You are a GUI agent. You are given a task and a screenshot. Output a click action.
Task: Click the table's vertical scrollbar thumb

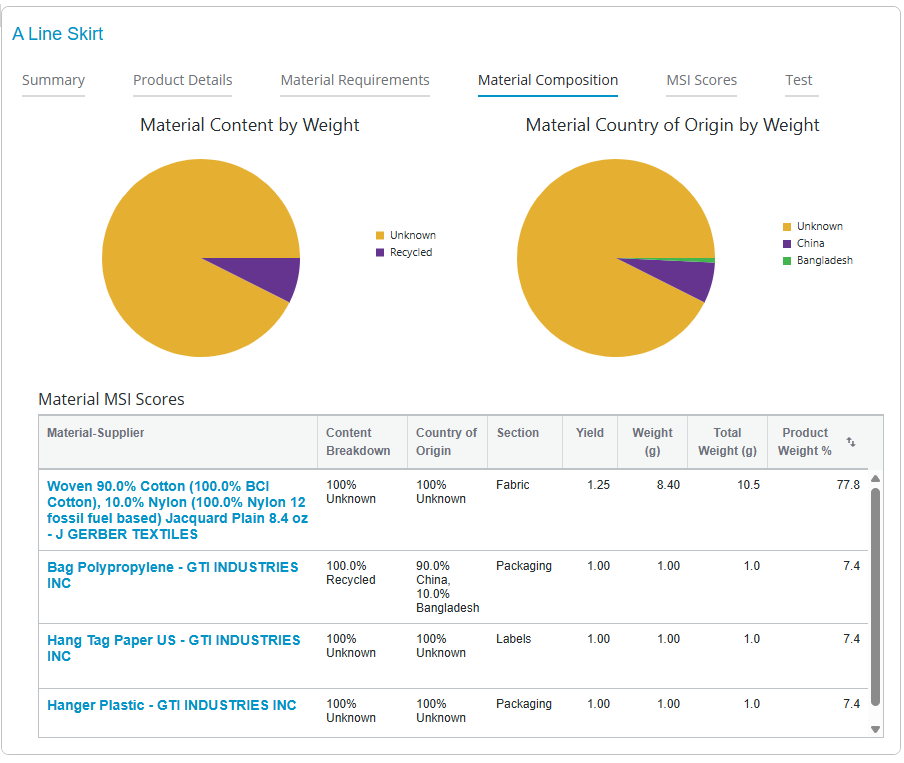(876, 597)
